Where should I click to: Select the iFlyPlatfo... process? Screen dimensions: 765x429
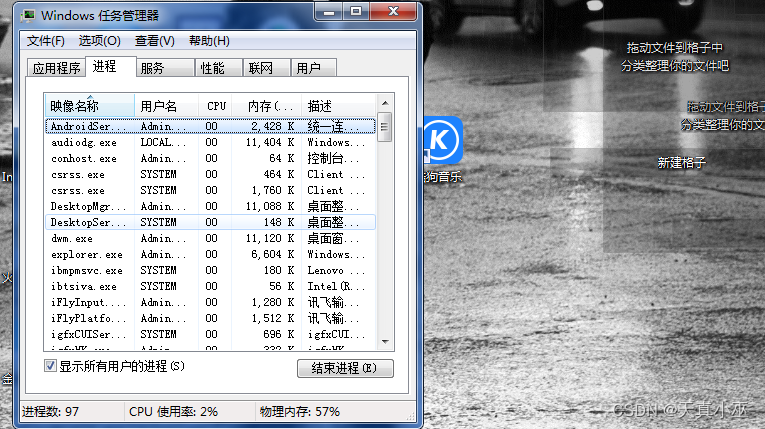point(210,318)
